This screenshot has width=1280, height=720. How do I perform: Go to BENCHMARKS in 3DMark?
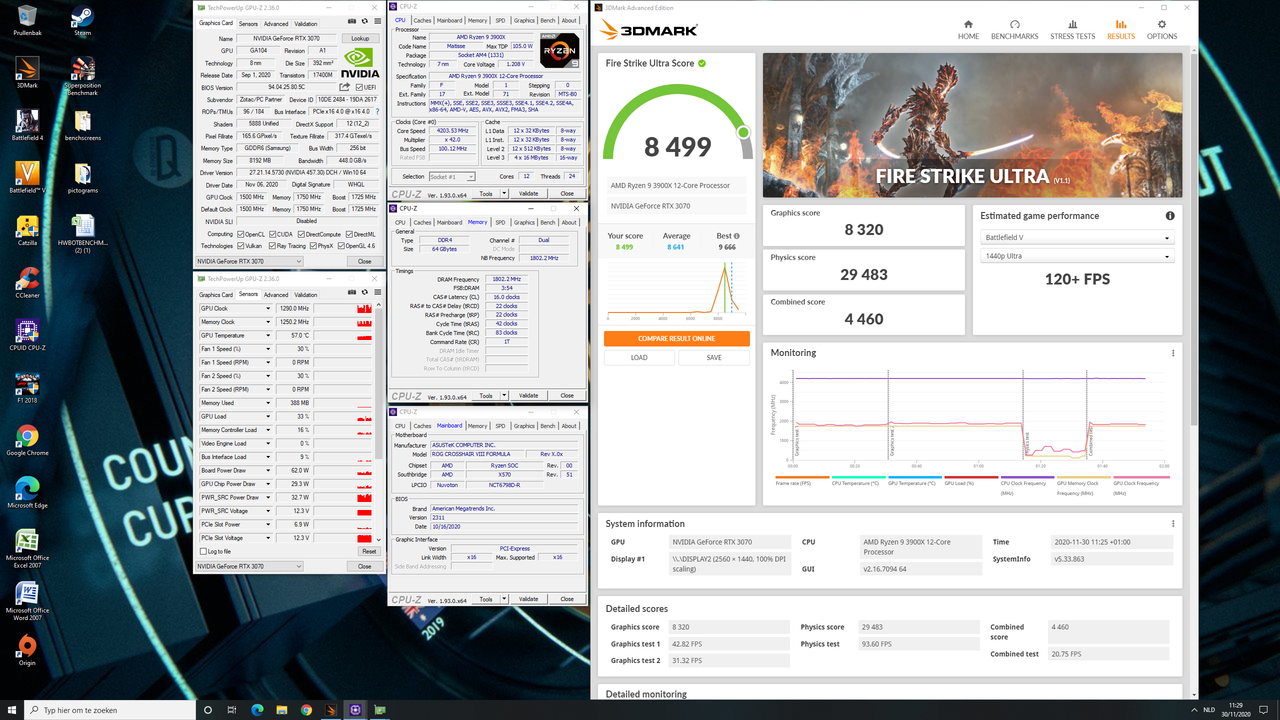pyautogui.click(x=1014, y=29)
